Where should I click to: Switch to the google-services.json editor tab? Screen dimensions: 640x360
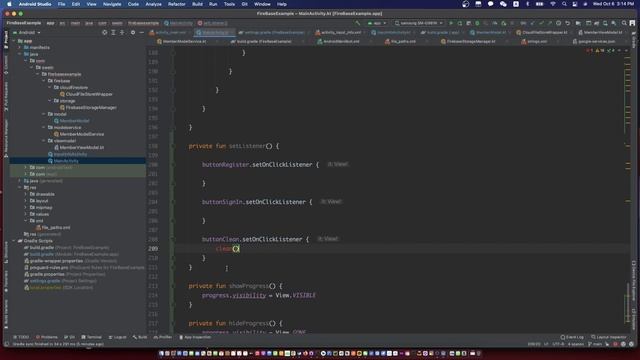pos(596,41)
